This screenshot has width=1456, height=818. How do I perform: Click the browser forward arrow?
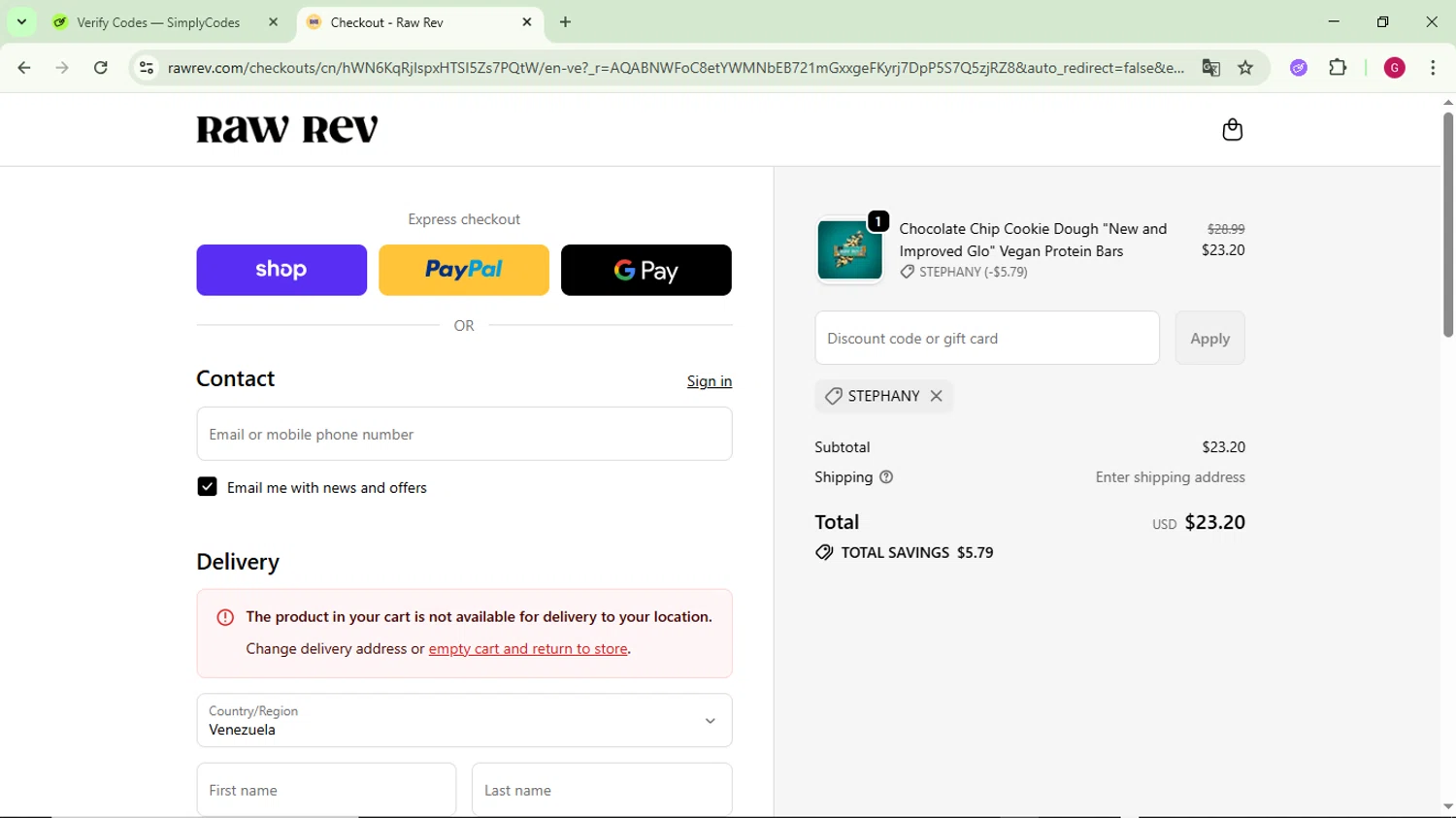(62, 68)
